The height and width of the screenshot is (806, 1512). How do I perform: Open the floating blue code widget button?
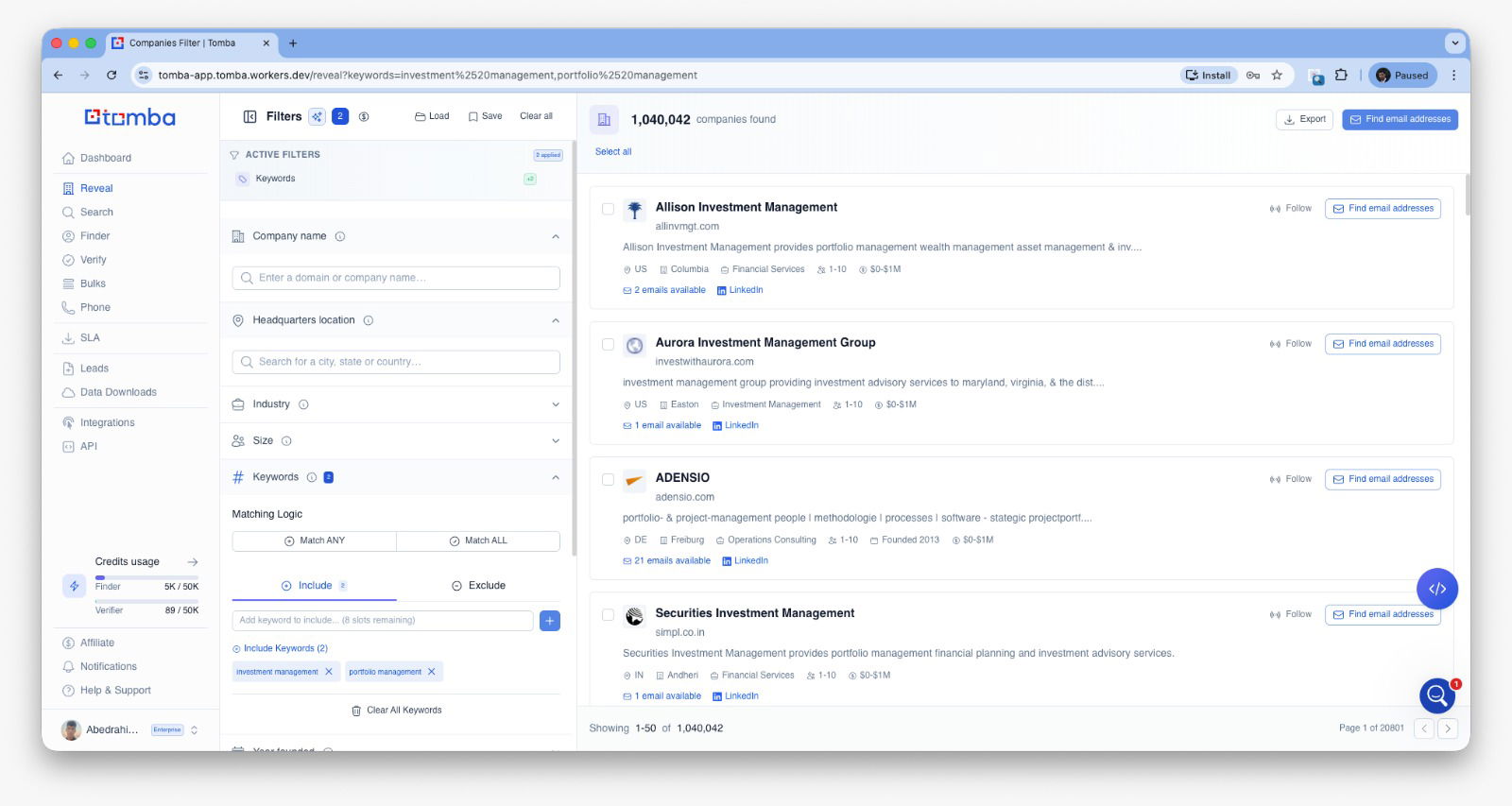1436,589
